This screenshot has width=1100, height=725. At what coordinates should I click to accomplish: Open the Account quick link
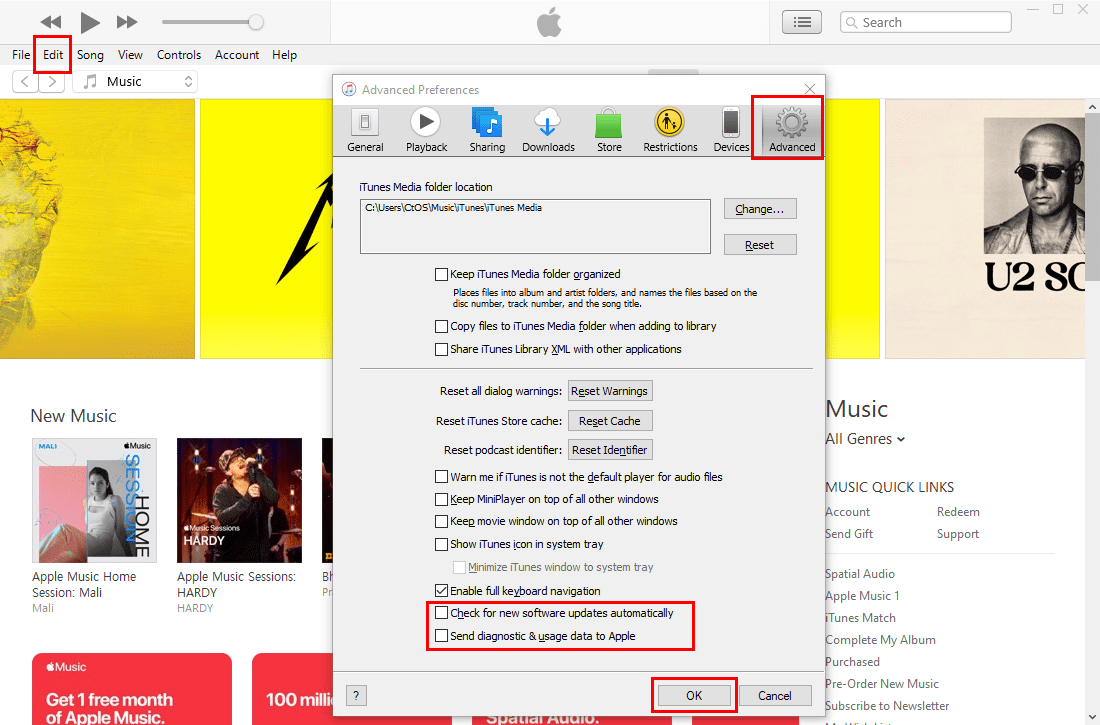pyautogui.click(x=847, y=512)
